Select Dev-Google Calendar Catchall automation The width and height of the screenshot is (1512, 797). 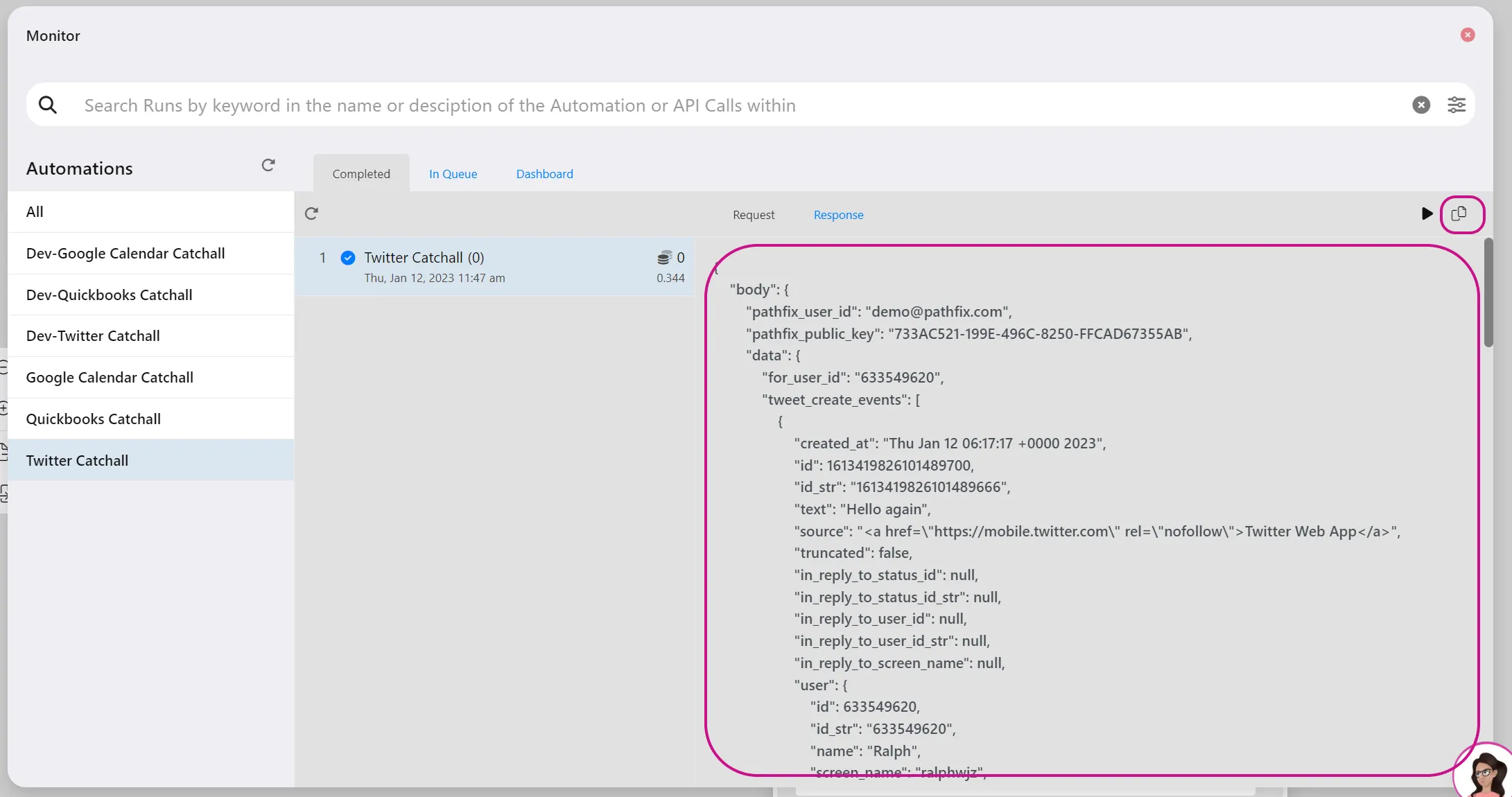[x=150, y=254]
